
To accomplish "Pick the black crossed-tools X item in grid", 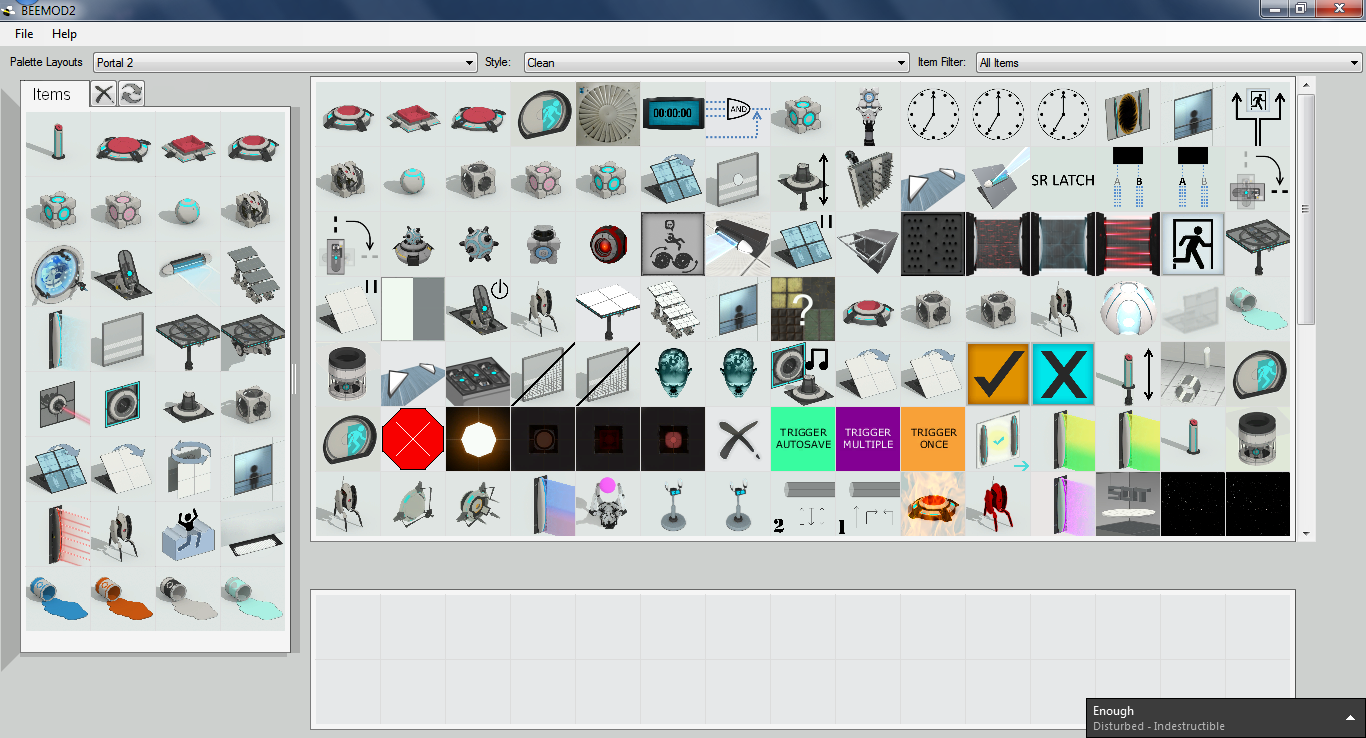I will [738, 439].
